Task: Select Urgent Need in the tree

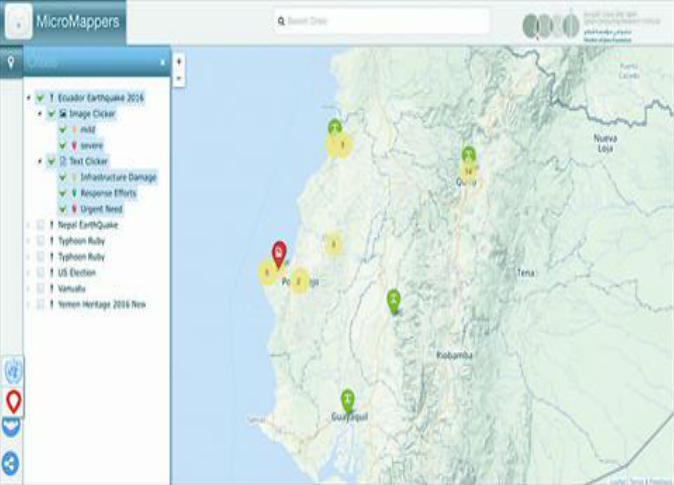Action: (102, 208)
